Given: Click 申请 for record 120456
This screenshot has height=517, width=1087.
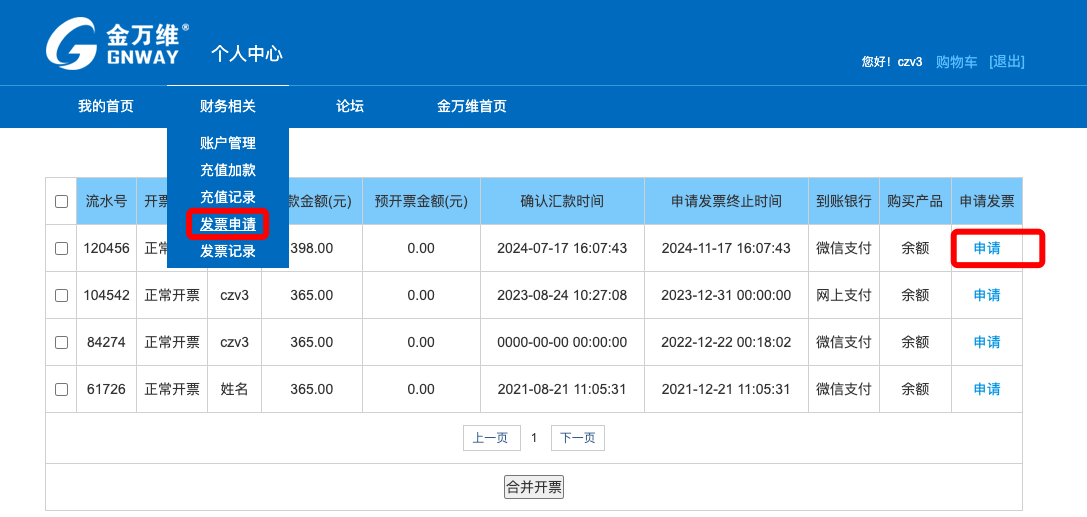Looking at the screenshot, I should (986, 248).
